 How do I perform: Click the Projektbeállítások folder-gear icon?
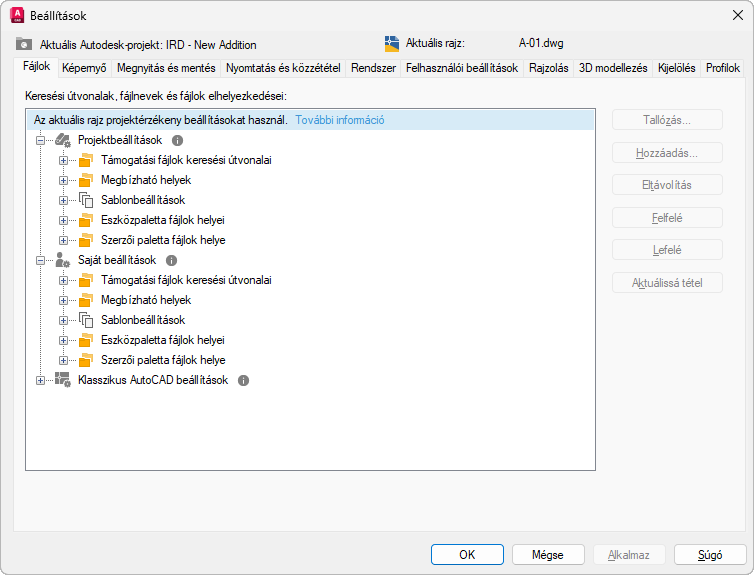click(63, 141)
